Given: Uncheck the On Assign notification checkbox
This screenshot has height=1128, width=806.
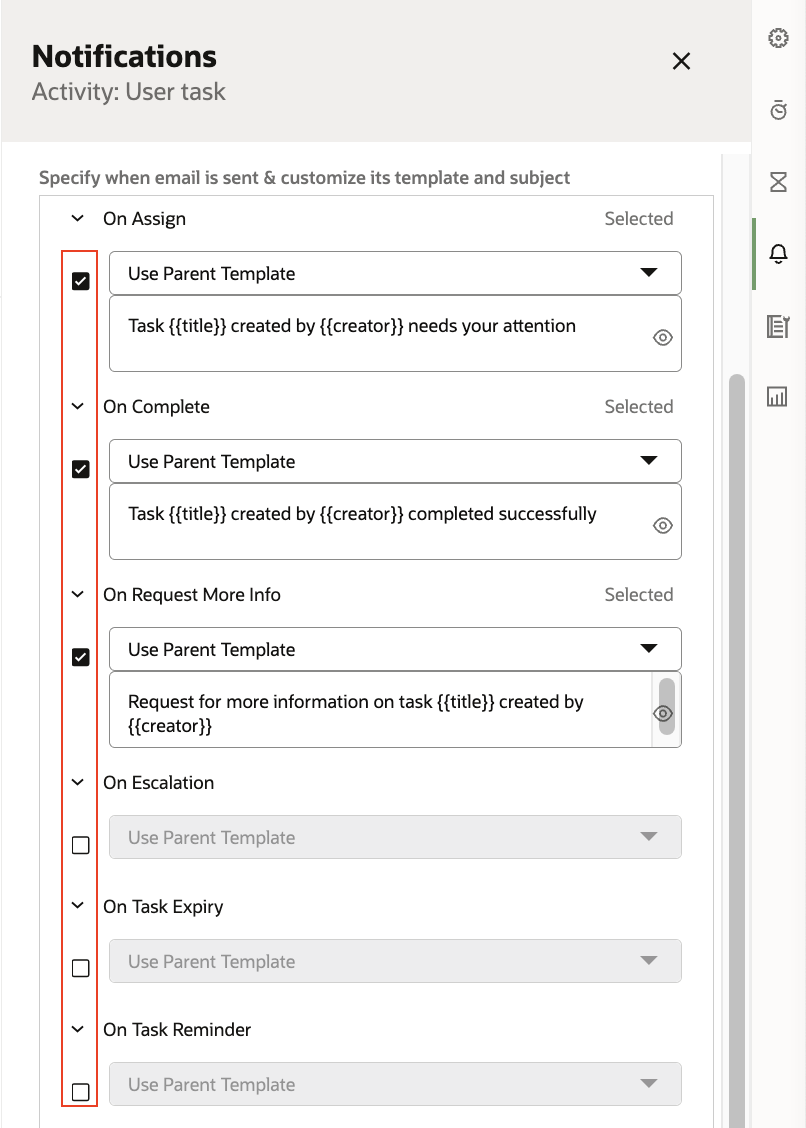Looking at the screenshot, I should [79, 281].
